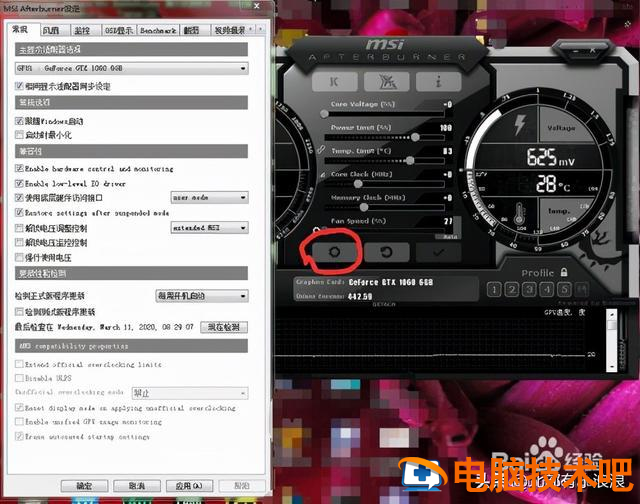Select profile slot 1

tap(494, 290)
